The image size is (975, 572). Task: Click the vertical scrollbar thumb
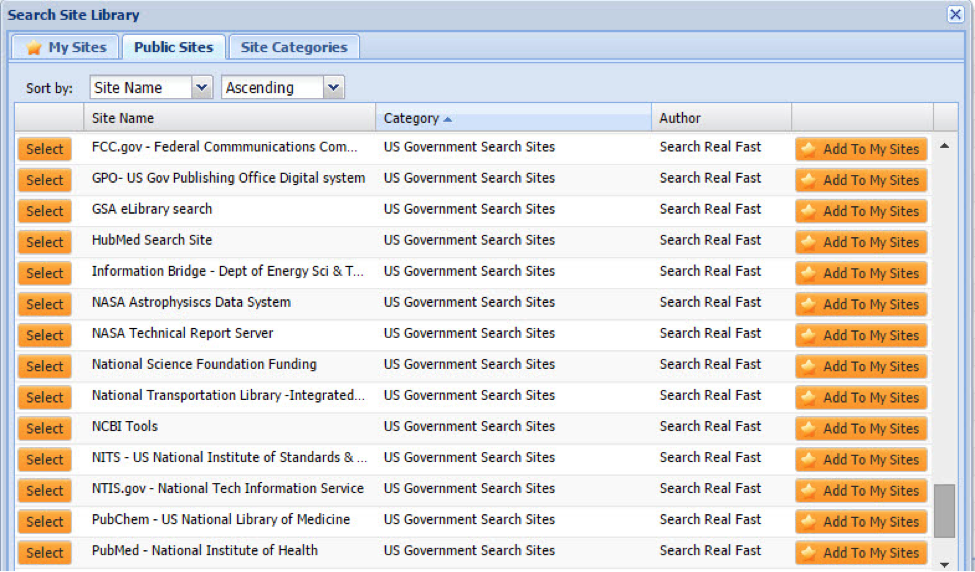pyautogui.click(x=945, y=510)
